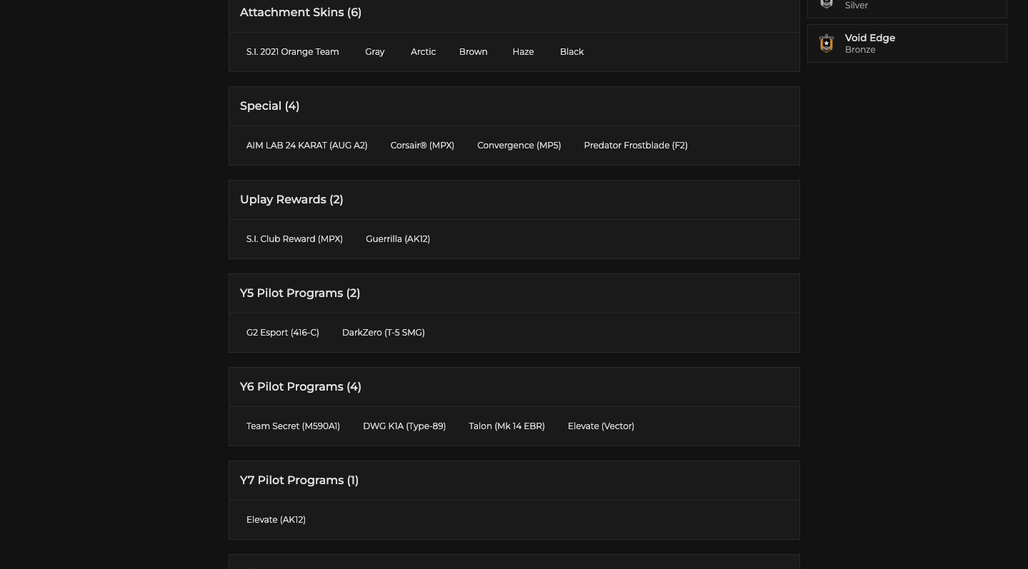Click the Guerrilla (AK12) reward
Viewport: 1028px width, 569px height.
[397, 239]
